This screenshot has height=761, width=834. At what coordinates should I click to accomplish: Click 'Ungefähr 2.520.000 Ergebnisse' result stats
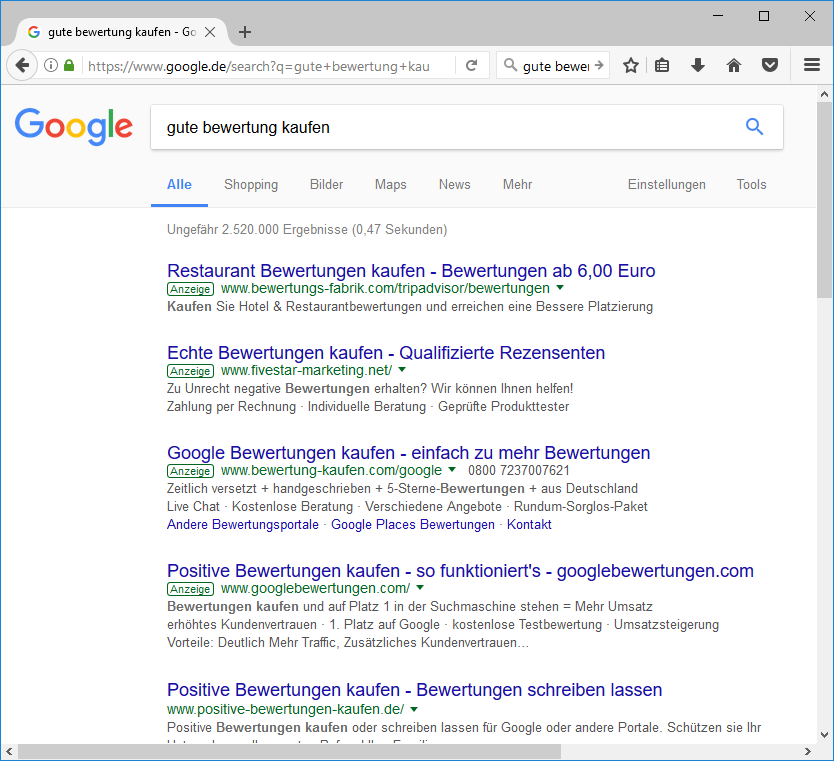pos(307,229)
